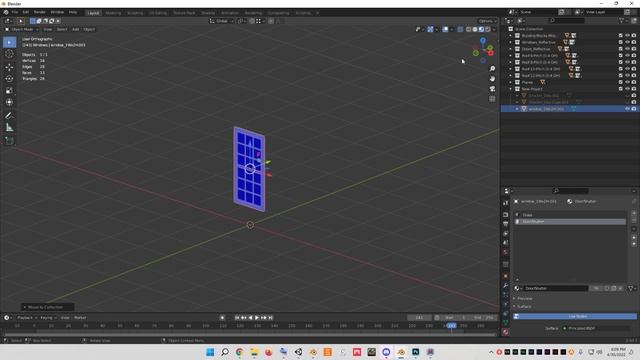Toggle viewport visibility eye for Roof 6-Pitch collection
The image size is (640, 360).
[x=627, y=56]
